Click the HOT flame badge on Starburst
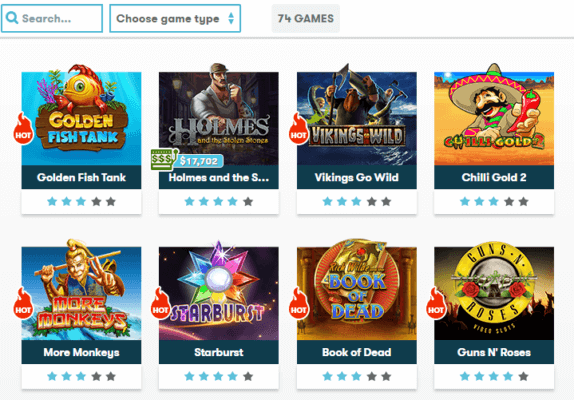Screen dimensions: 574x400 point(160,303)
